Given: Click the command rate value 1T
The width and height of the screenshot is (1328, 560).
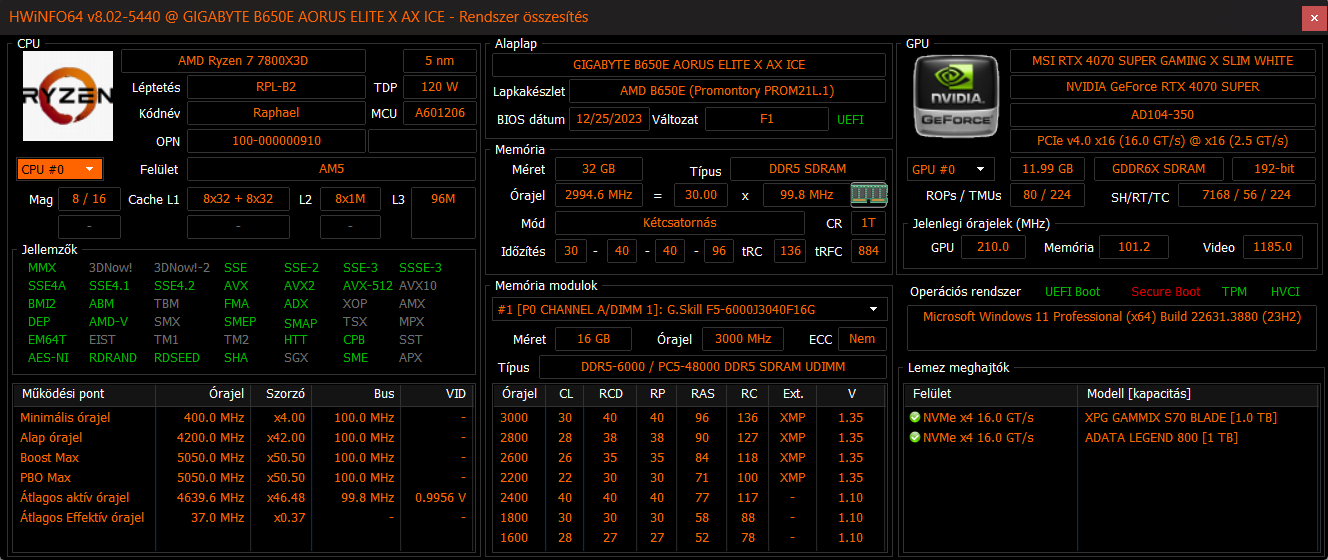Looking at the screenshot, I should click(x=868, y=222).
